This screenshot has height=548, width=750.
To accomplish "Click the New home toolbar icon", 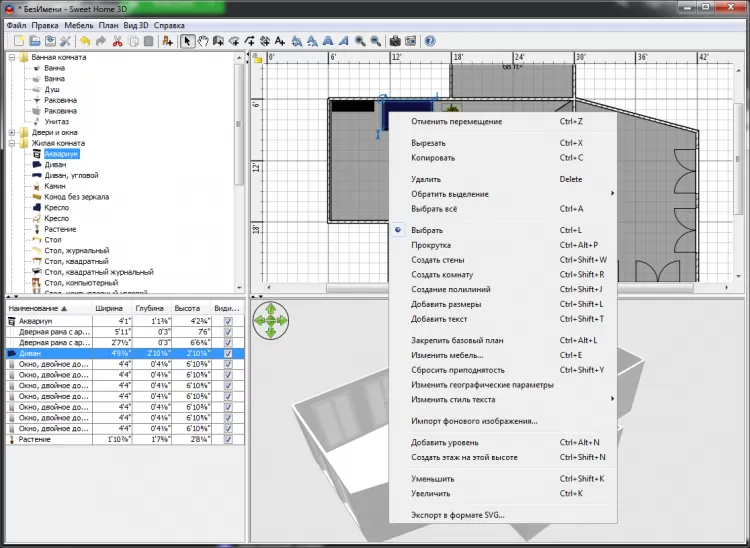I will [x=19, y=41].
